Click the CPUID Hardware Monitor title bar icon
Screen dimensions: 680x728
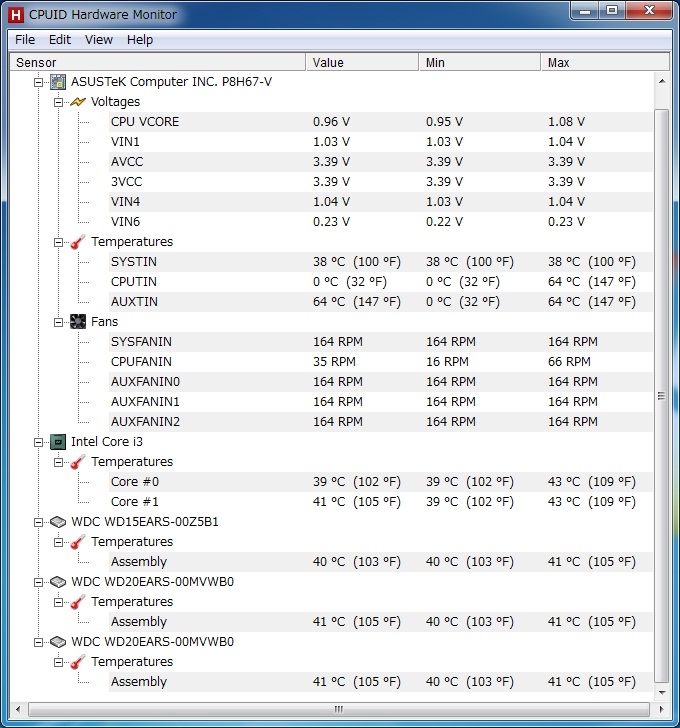pos(16,15)
